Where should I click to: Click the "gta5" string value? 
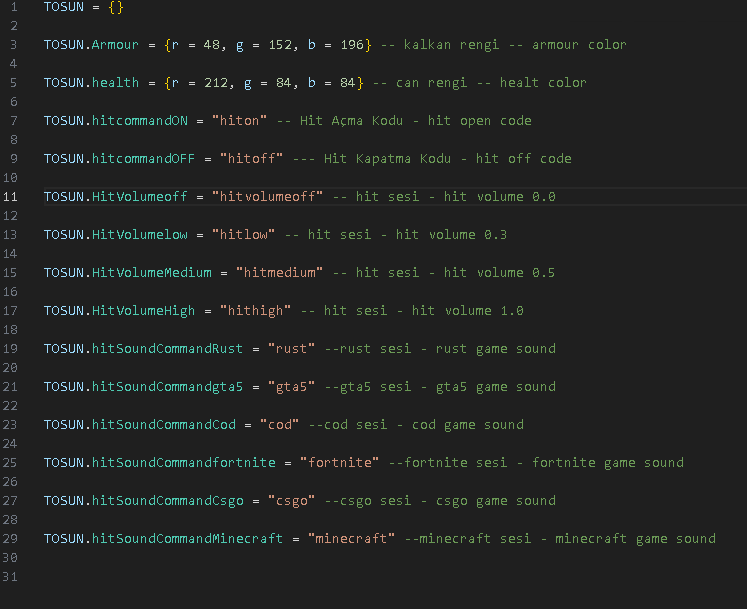[291, 387]
